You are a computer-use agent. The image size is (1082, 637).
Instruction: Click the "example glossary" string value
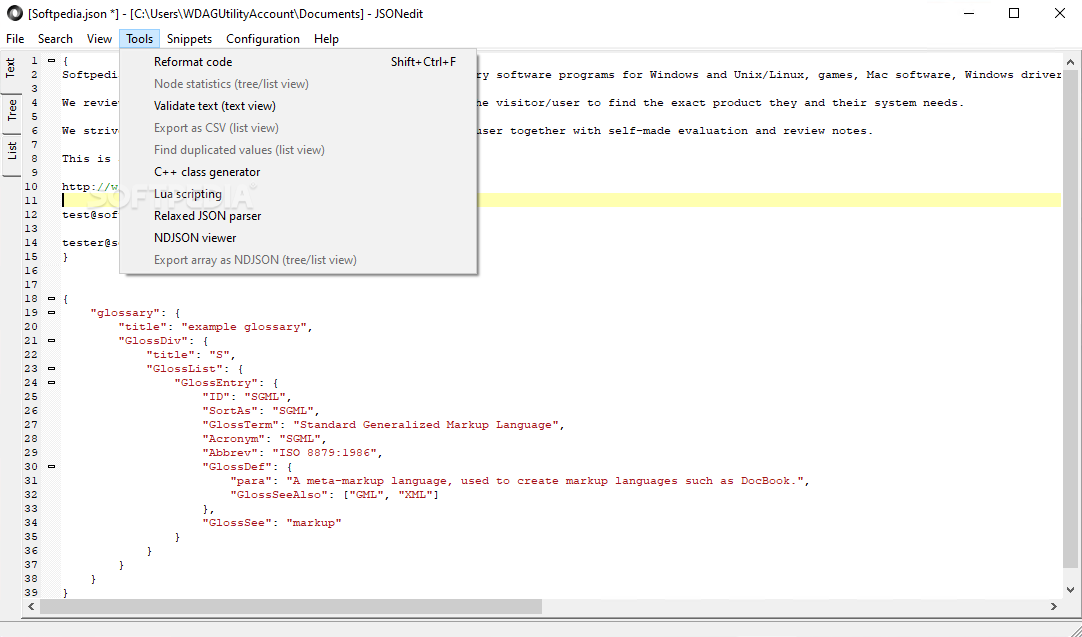point(244,327)
